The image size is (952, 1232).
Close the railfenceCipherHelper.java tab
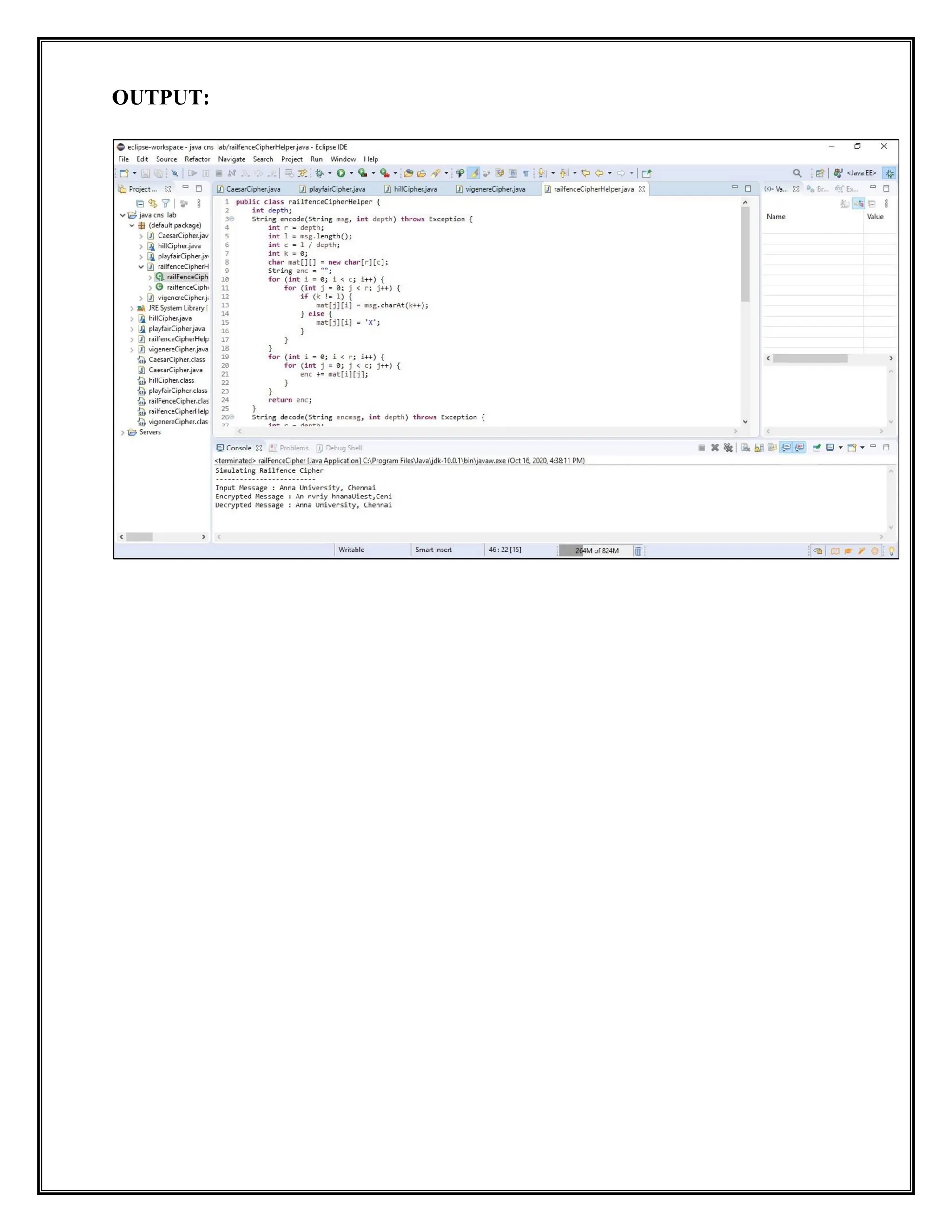click(641, 189)
